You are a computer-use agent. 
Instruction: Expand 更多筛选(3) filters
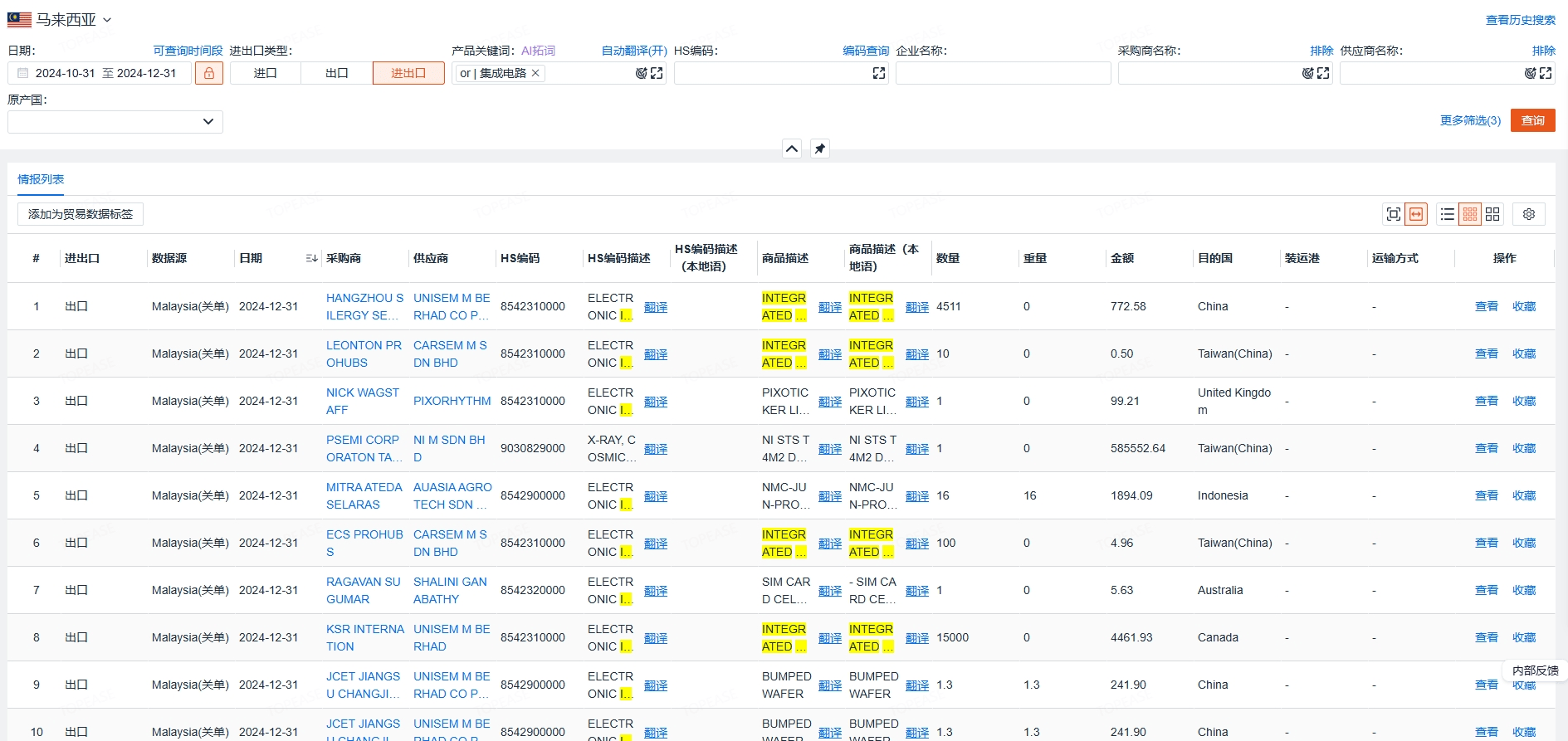point(1470,120)
